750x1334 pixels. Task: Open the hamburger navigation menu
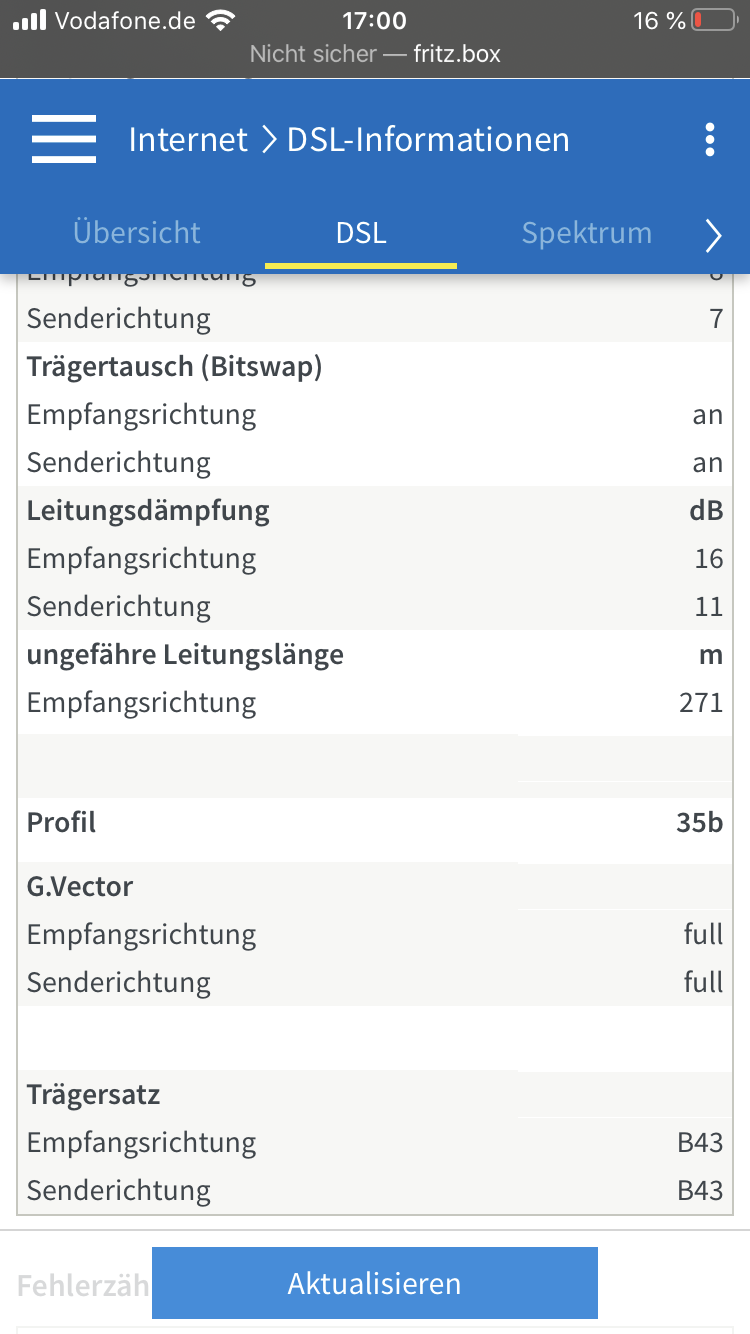coord(64,139)
